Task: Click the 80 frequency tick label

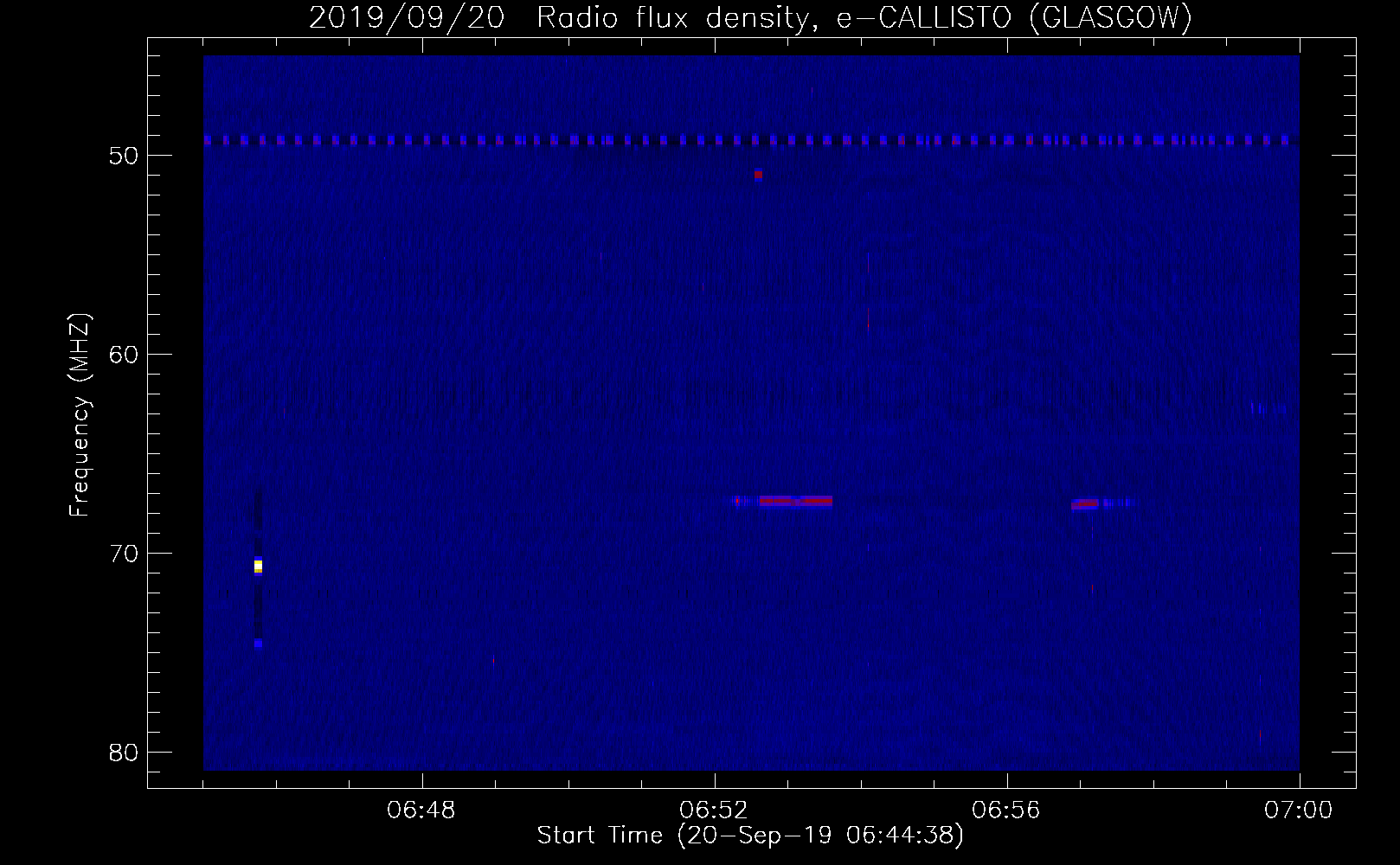Action: (124, 753)
